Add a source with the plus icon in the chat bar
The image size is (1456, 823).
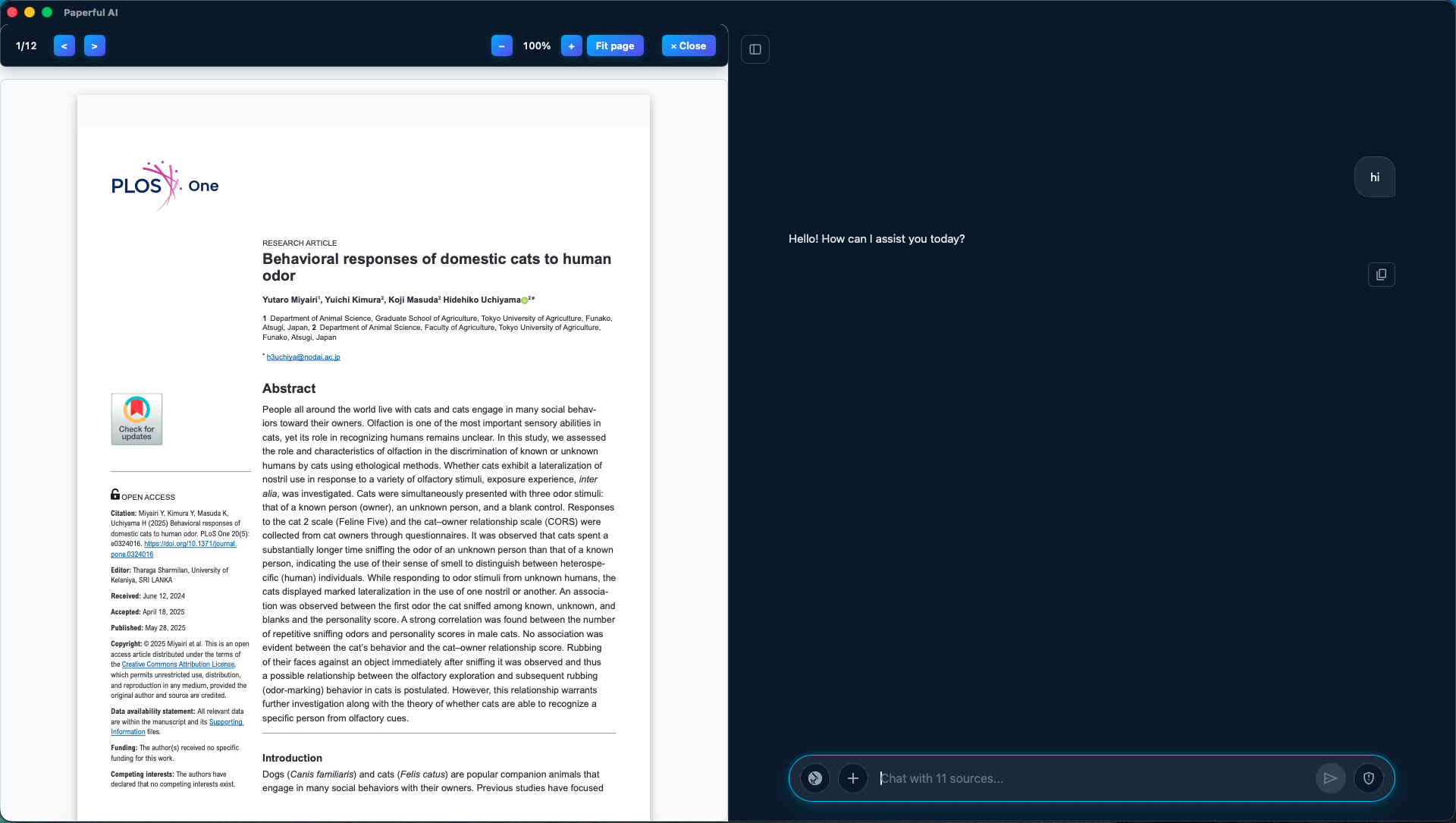point(853,778)
